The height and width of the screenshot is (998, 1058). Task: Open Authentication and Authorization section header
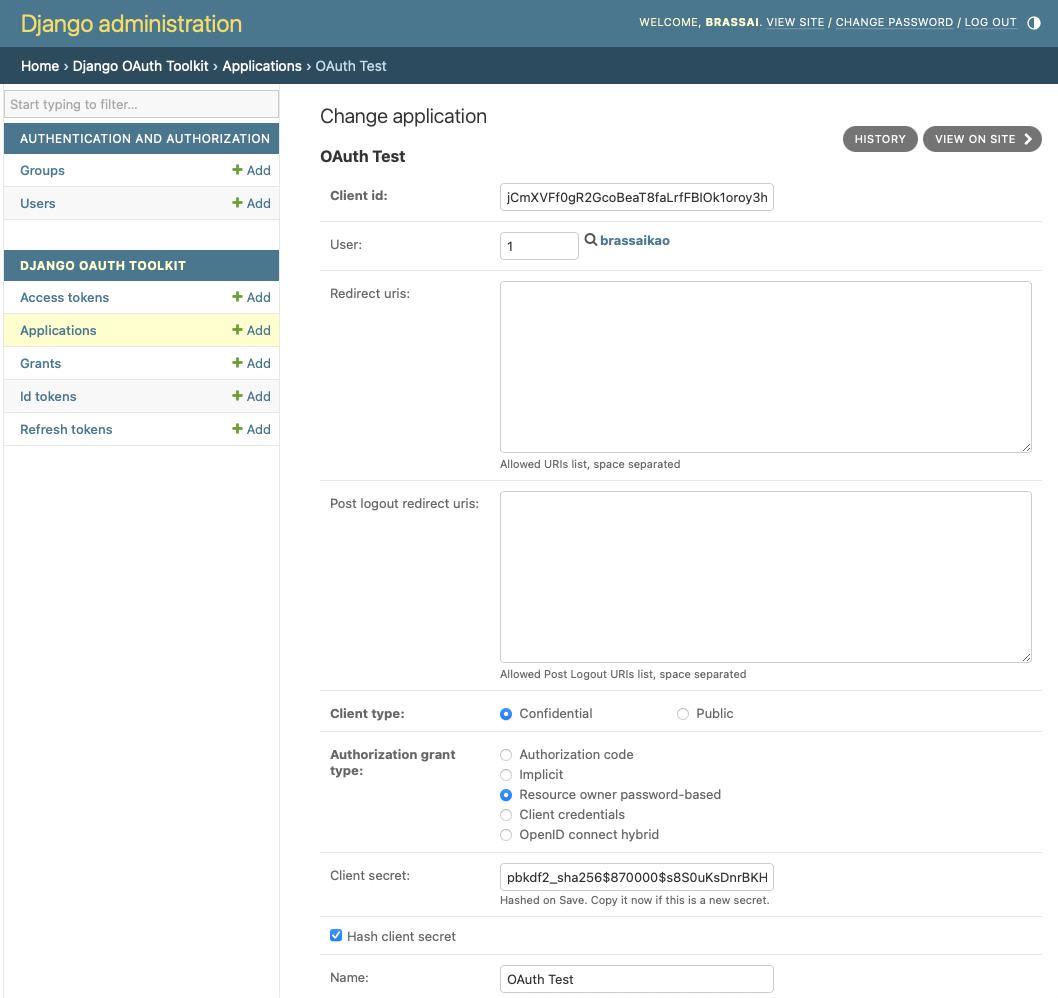point(144,138)
